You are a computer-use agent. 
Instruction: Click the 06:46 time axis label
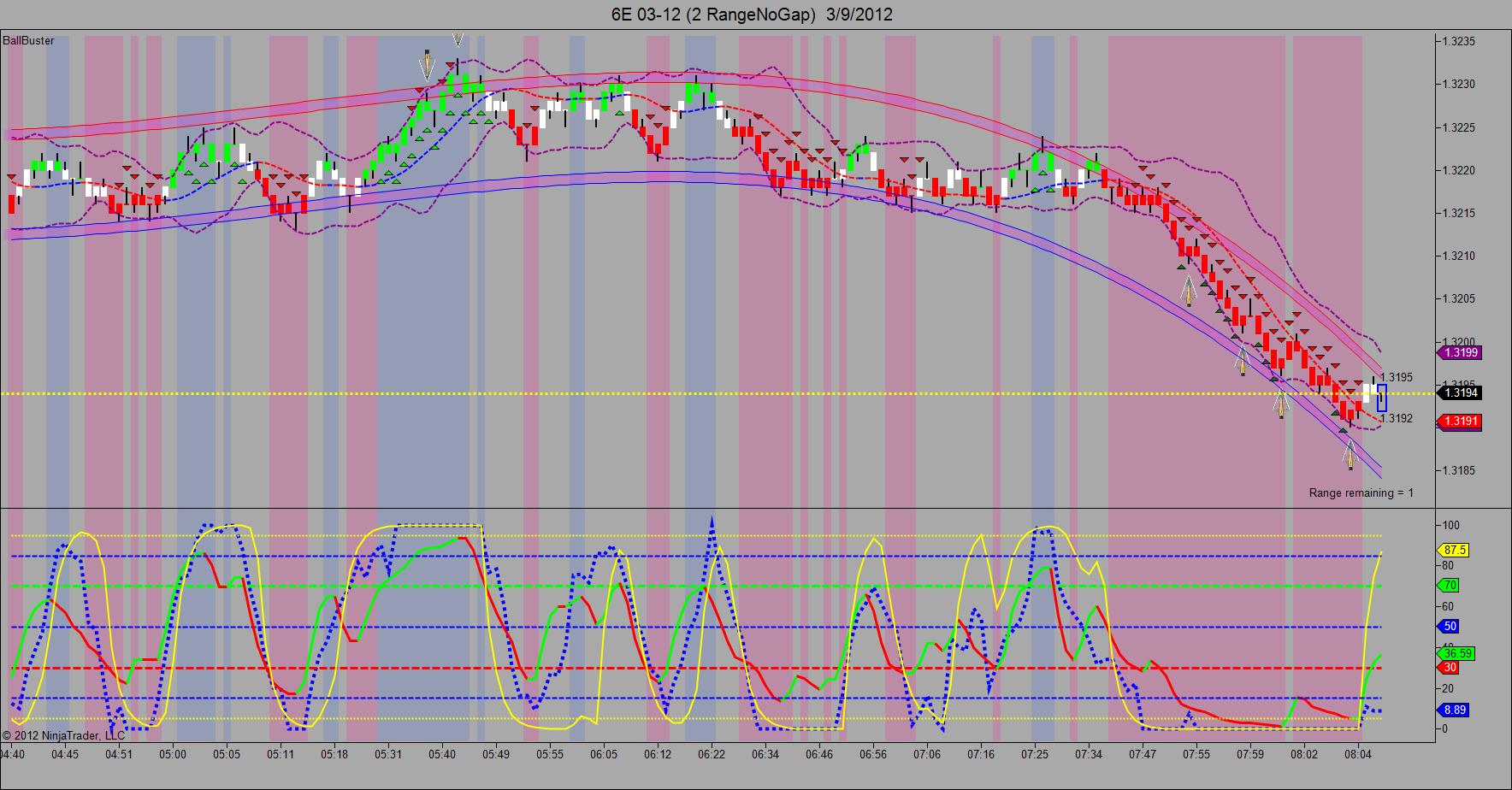coord(819,754)
